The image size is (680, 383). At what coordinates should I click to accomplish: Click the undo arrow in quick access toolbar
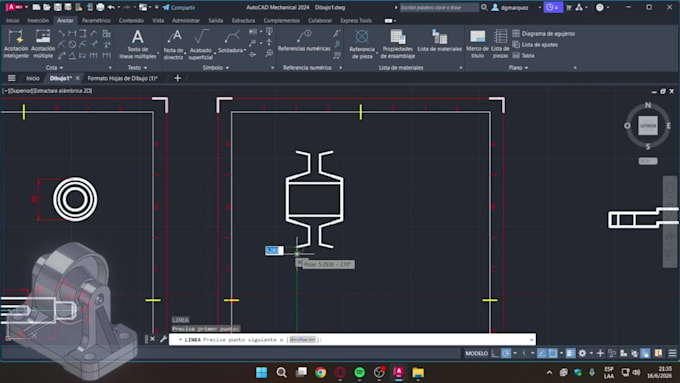coord(111,7)
